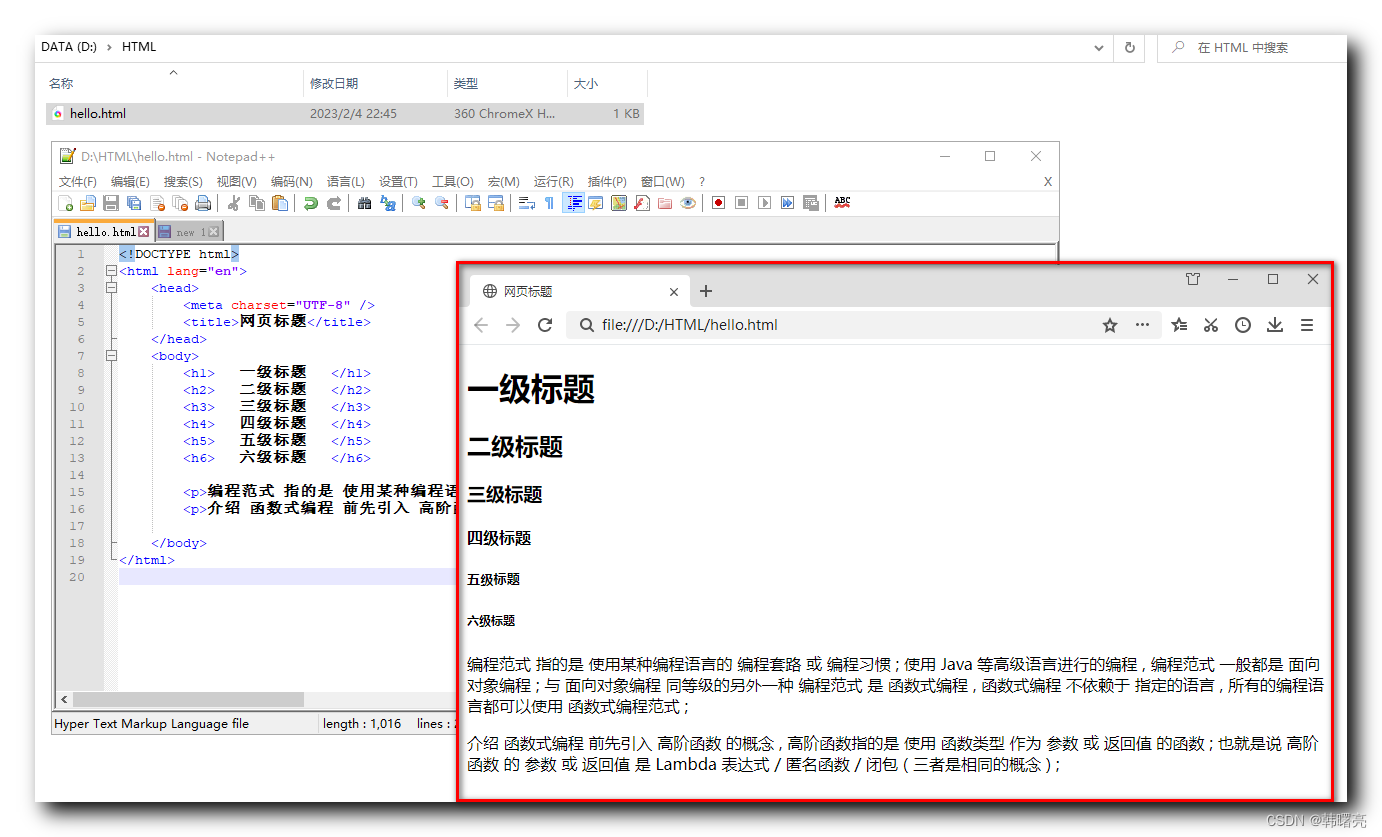Stop macro recording with the square icon
1382x837 pixels.
(x=741, y=203)
